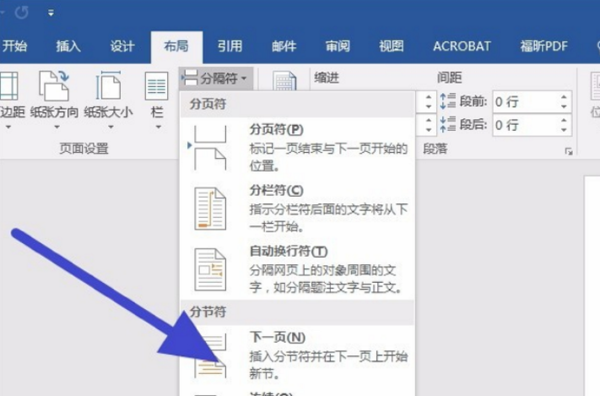Viewport: 600px width, 396px height.
Task: Open the 段落 paragraph dialog launcher
Action: (x=569, y=152)
